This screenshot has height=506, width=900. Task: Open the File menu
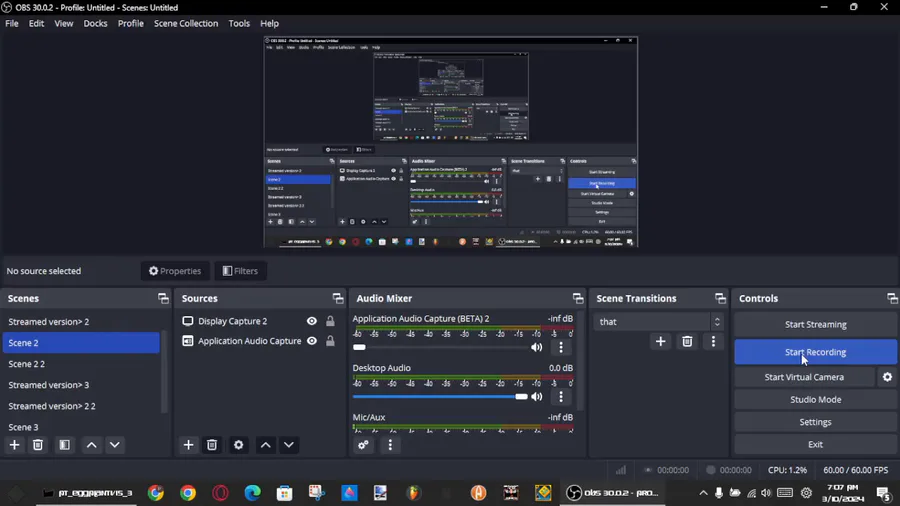(x=11, y=24)
